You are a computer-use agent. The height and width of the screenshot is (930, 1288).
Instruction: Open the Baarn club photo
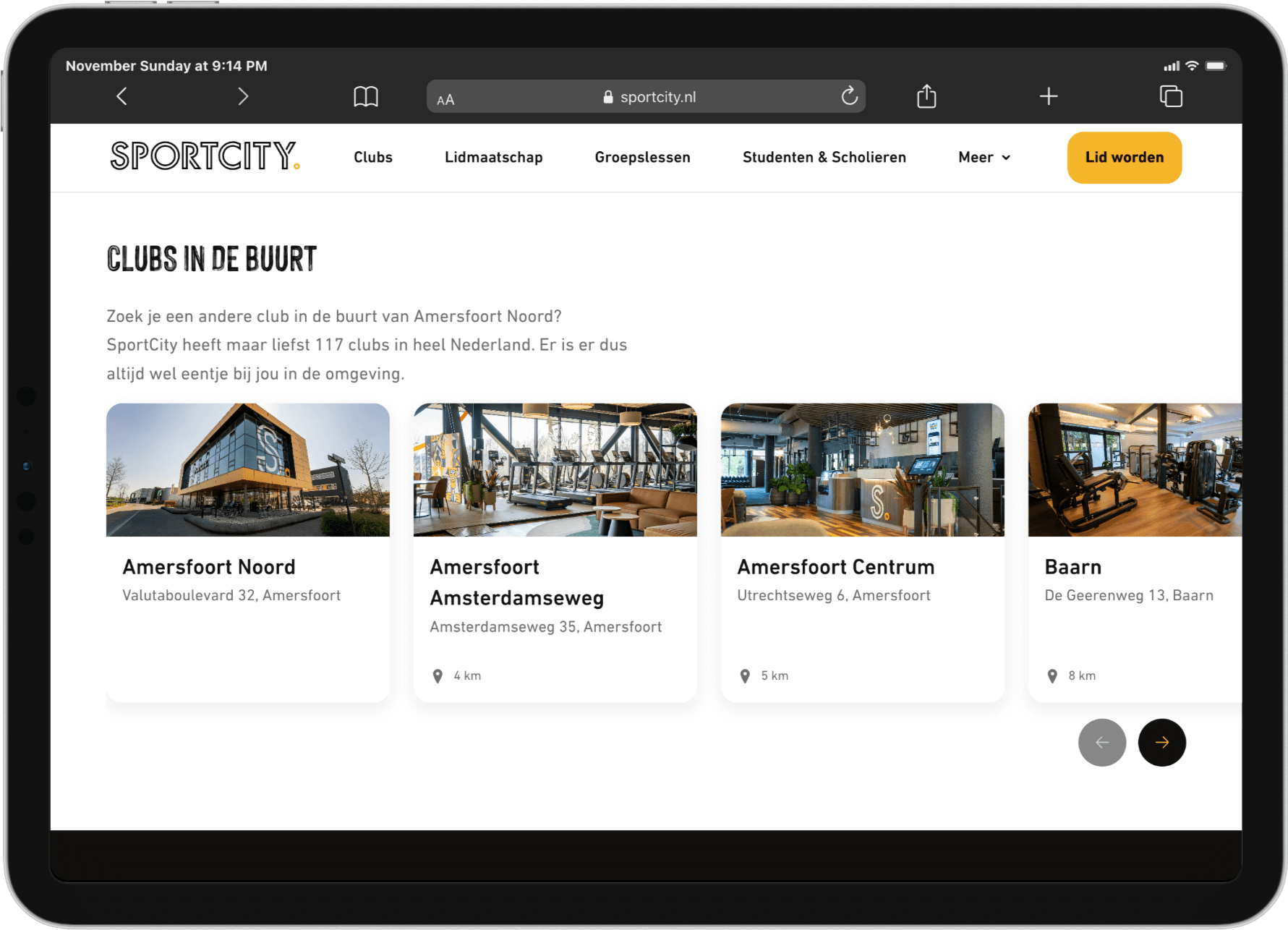click(x=1135, y=470)
